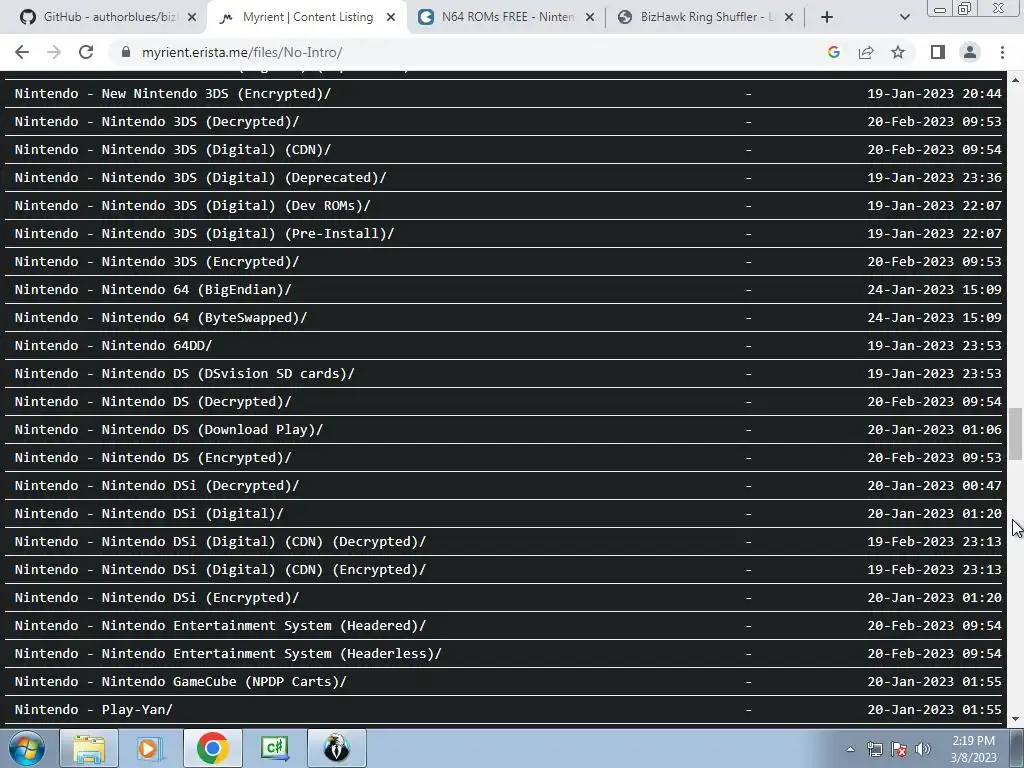Viewport: 1024px width, 768px height.
Task: Open Nintendo DS (DSvision SD cards) folder
Action: (x=185, y=374)
